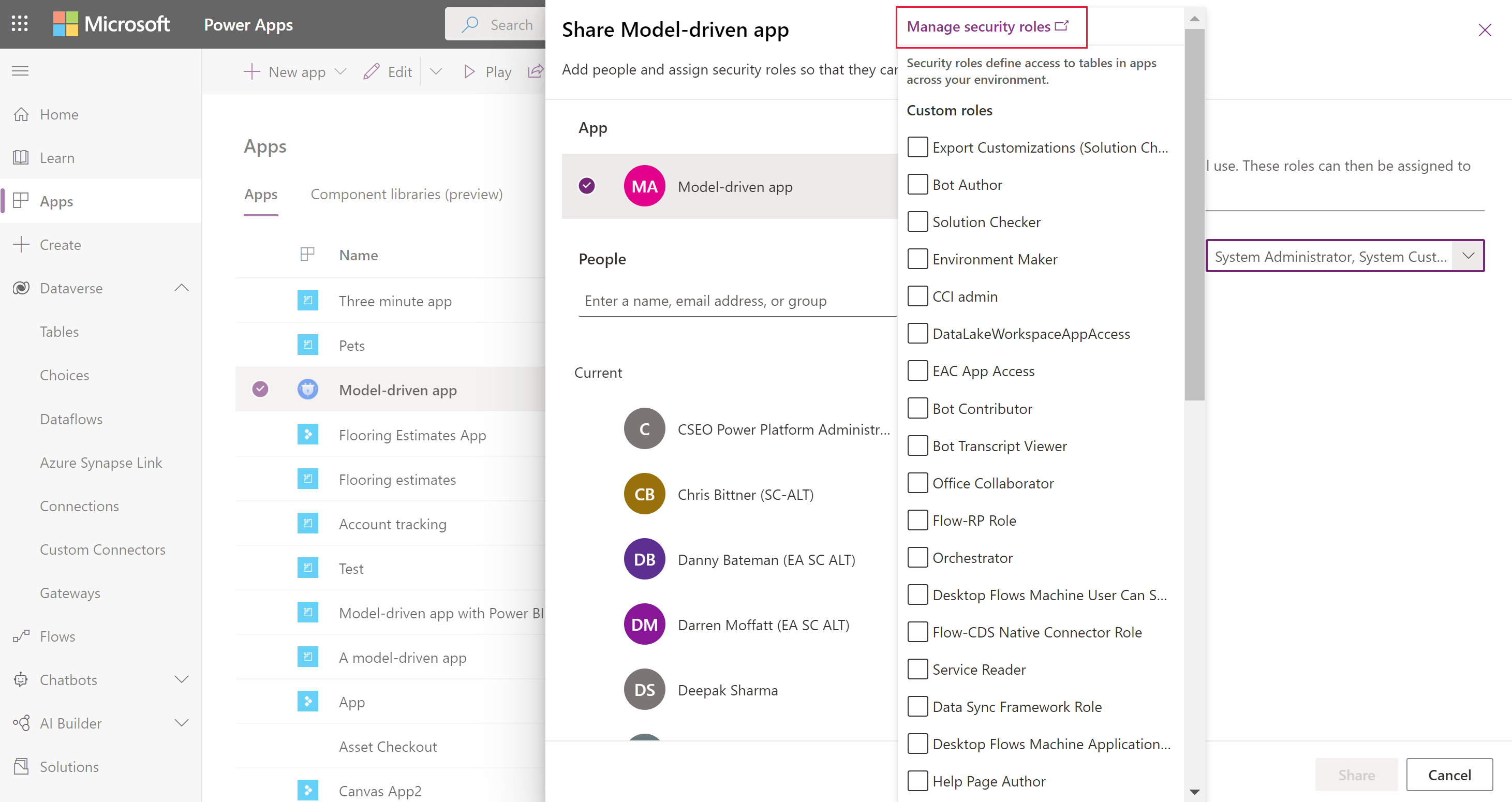Image resolution: width=1512 pixels, height=802 pixels.
Task: Click the Learn book icon
Action: (21, 157)
